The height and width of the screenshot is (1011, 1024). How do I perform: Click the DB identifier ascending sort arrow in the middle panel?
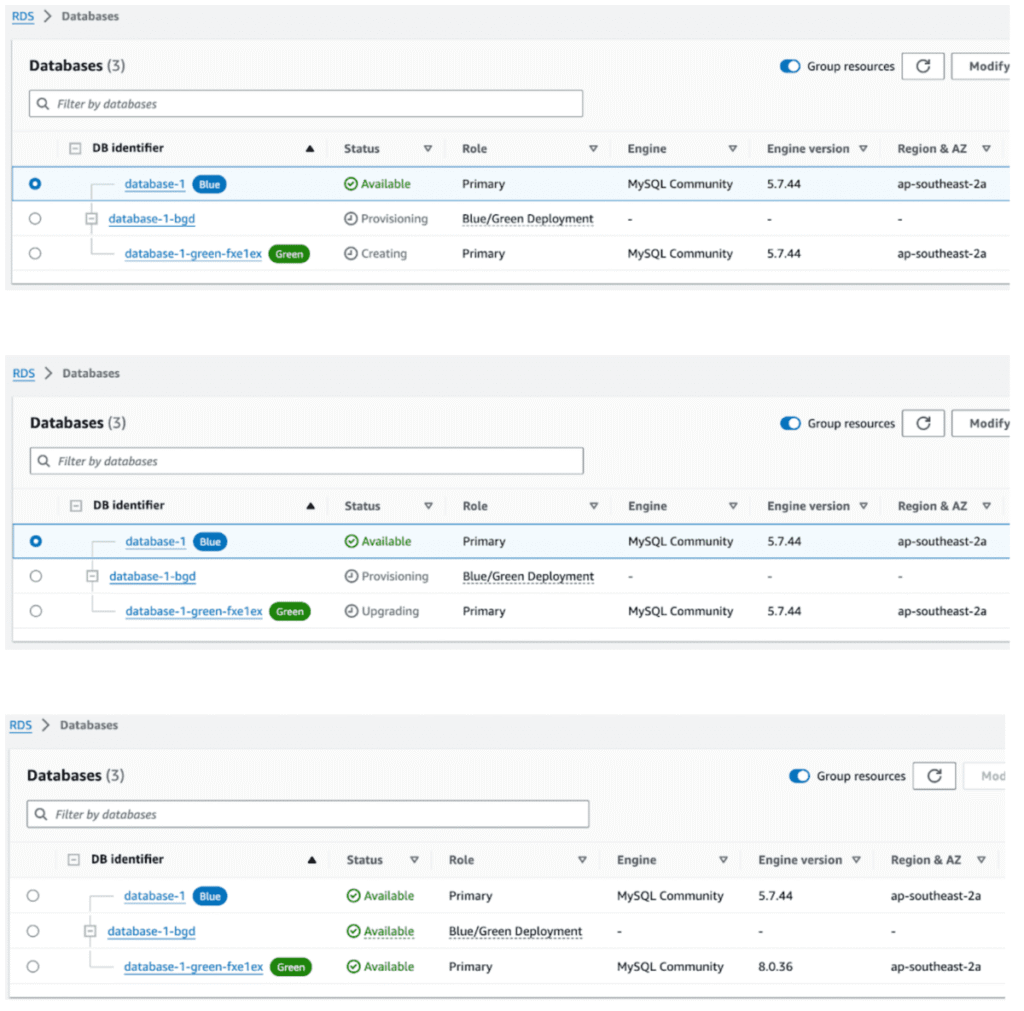pos(311,506)
